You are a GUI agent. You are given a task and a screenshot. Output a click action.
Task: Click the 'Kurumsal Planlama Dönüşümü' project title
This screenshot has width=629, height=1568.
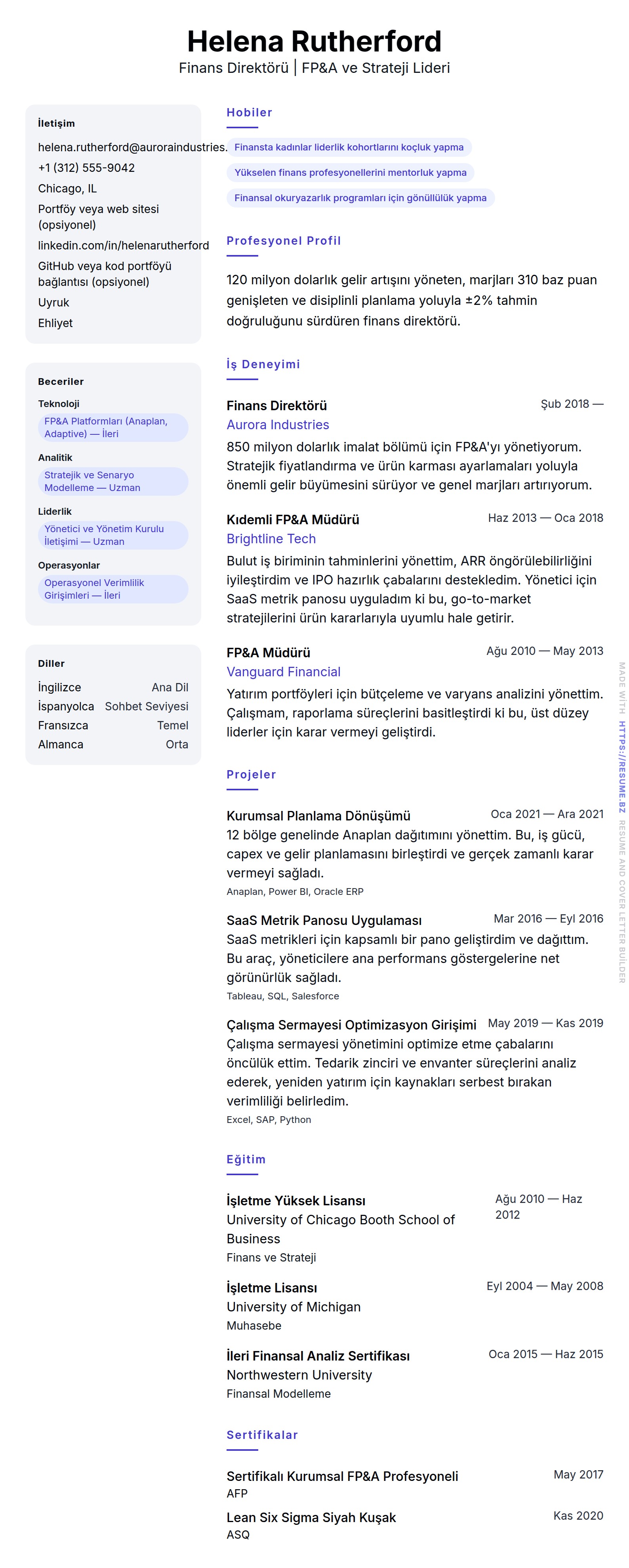point(318,816)
